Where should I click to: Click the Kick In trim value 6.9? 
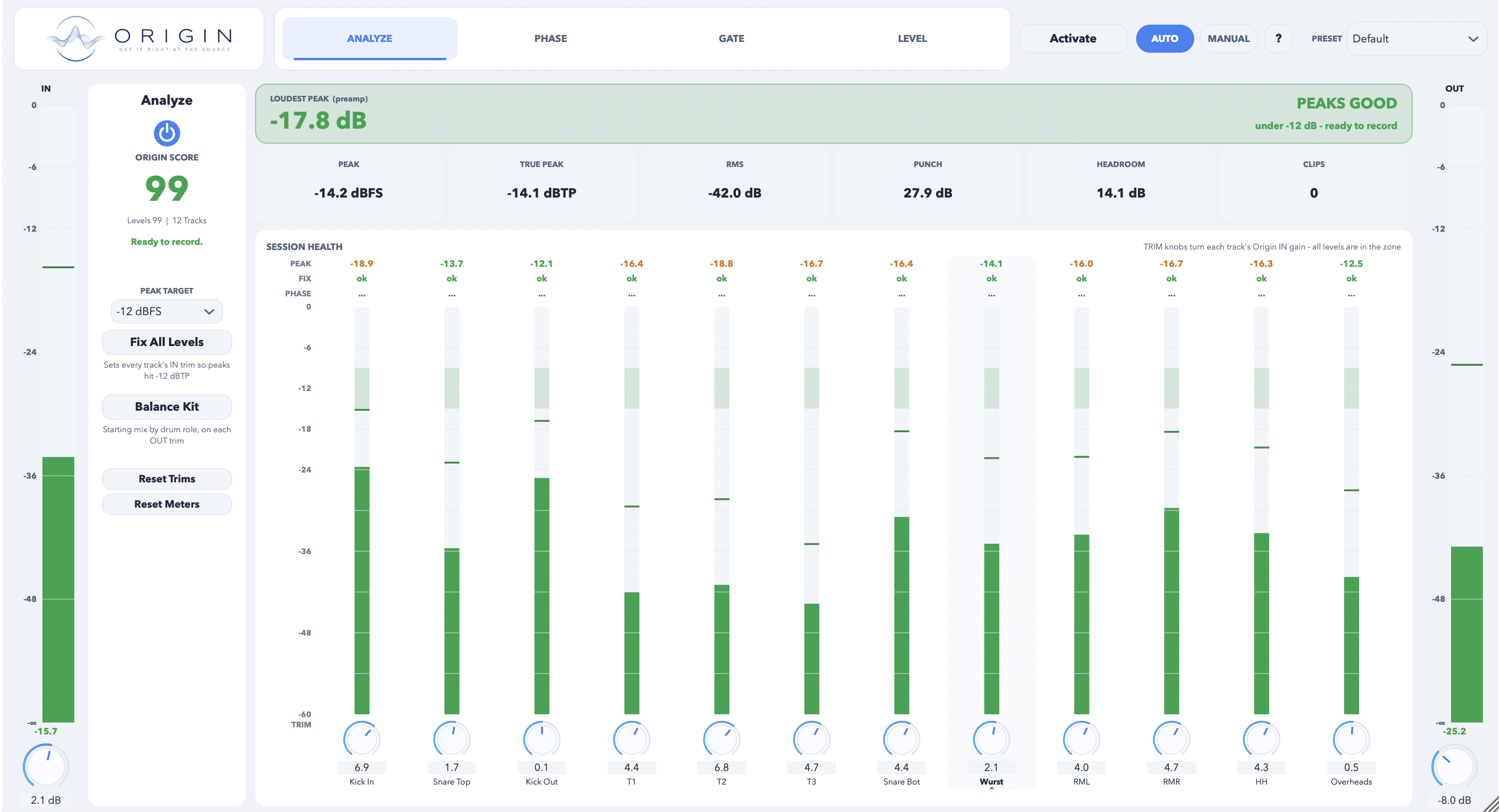362,768
